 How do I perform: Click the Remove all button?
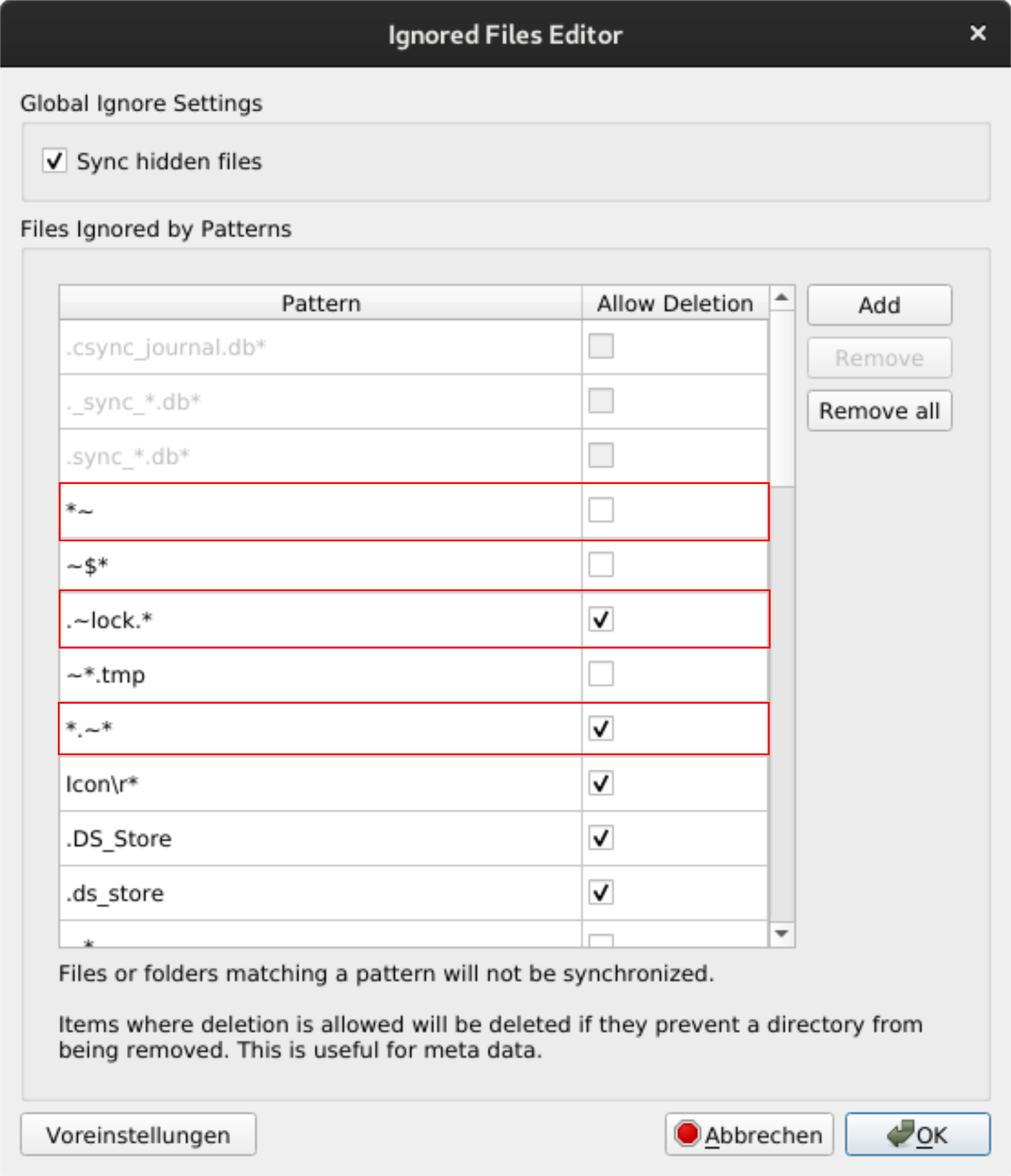(x=879, y=411)
